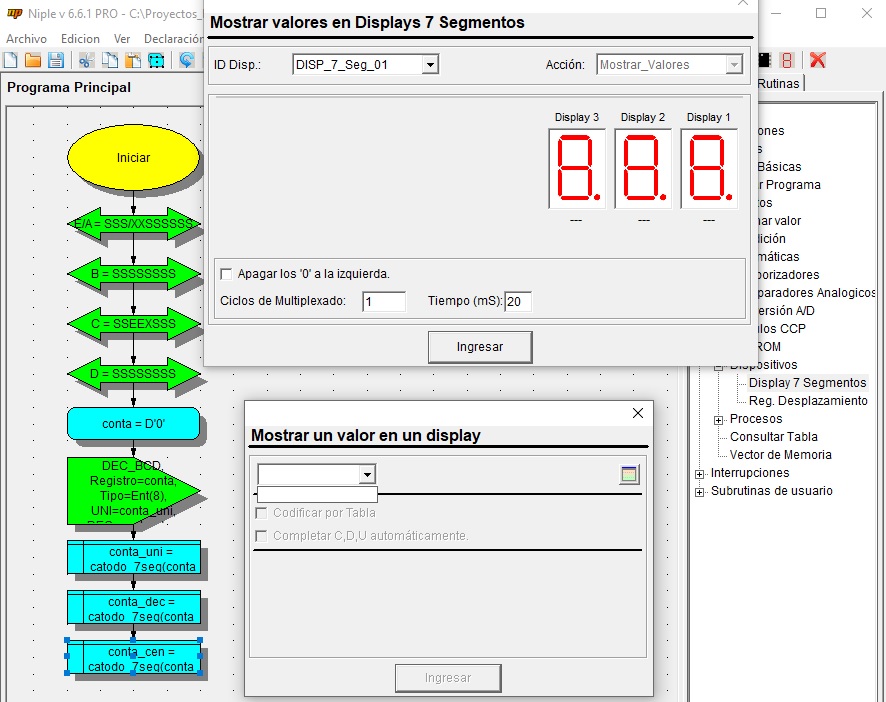Click the New file toolbar icon
Screen dimensions: 886x702
pyautogui.click(x=11, y=60)
